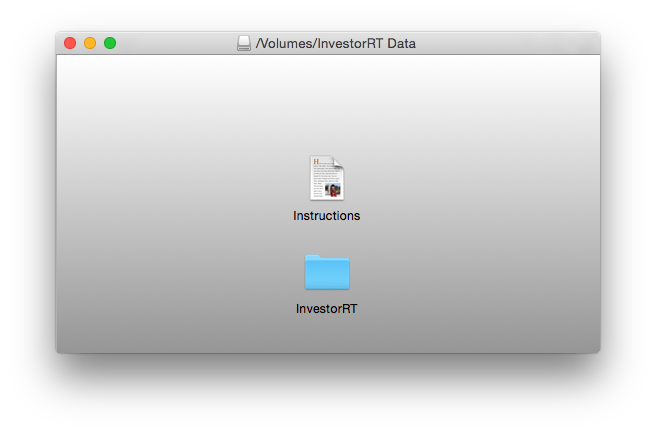
Task: Click the /Volumes/InvestorRT Data window title text
Action: click(x=336, y=43)
